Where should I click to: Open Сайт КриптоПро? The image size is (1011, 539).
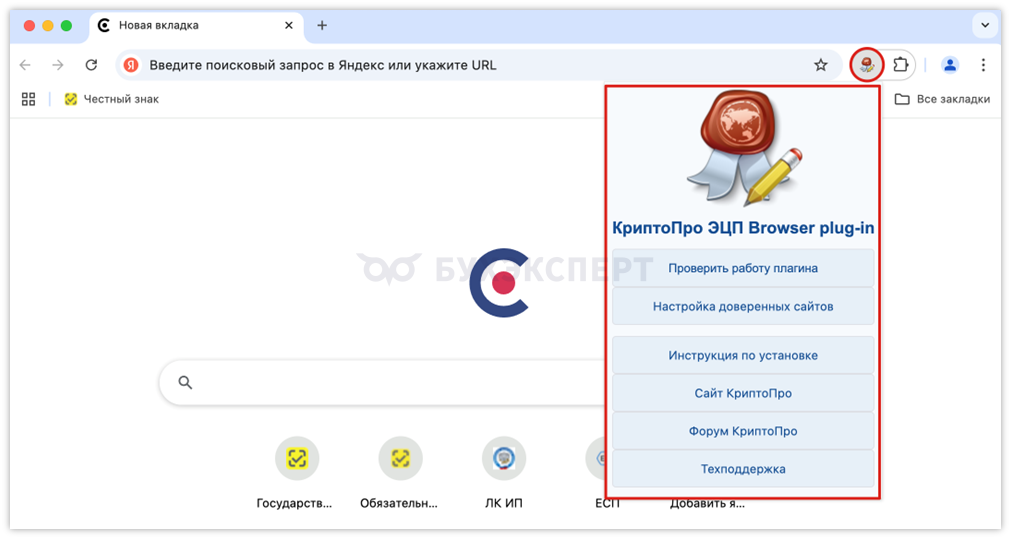pyautogui.click(x=743, y=393)
